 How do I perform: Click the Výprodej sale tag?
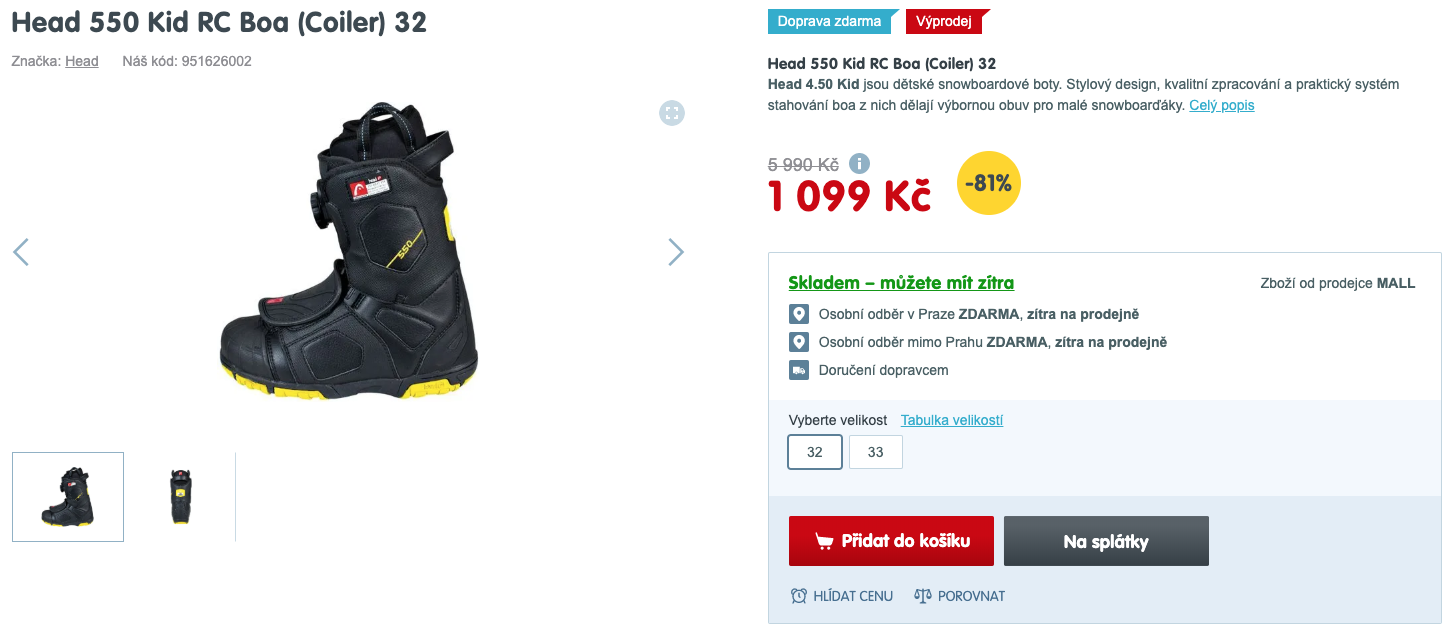[x=946, y=21]
